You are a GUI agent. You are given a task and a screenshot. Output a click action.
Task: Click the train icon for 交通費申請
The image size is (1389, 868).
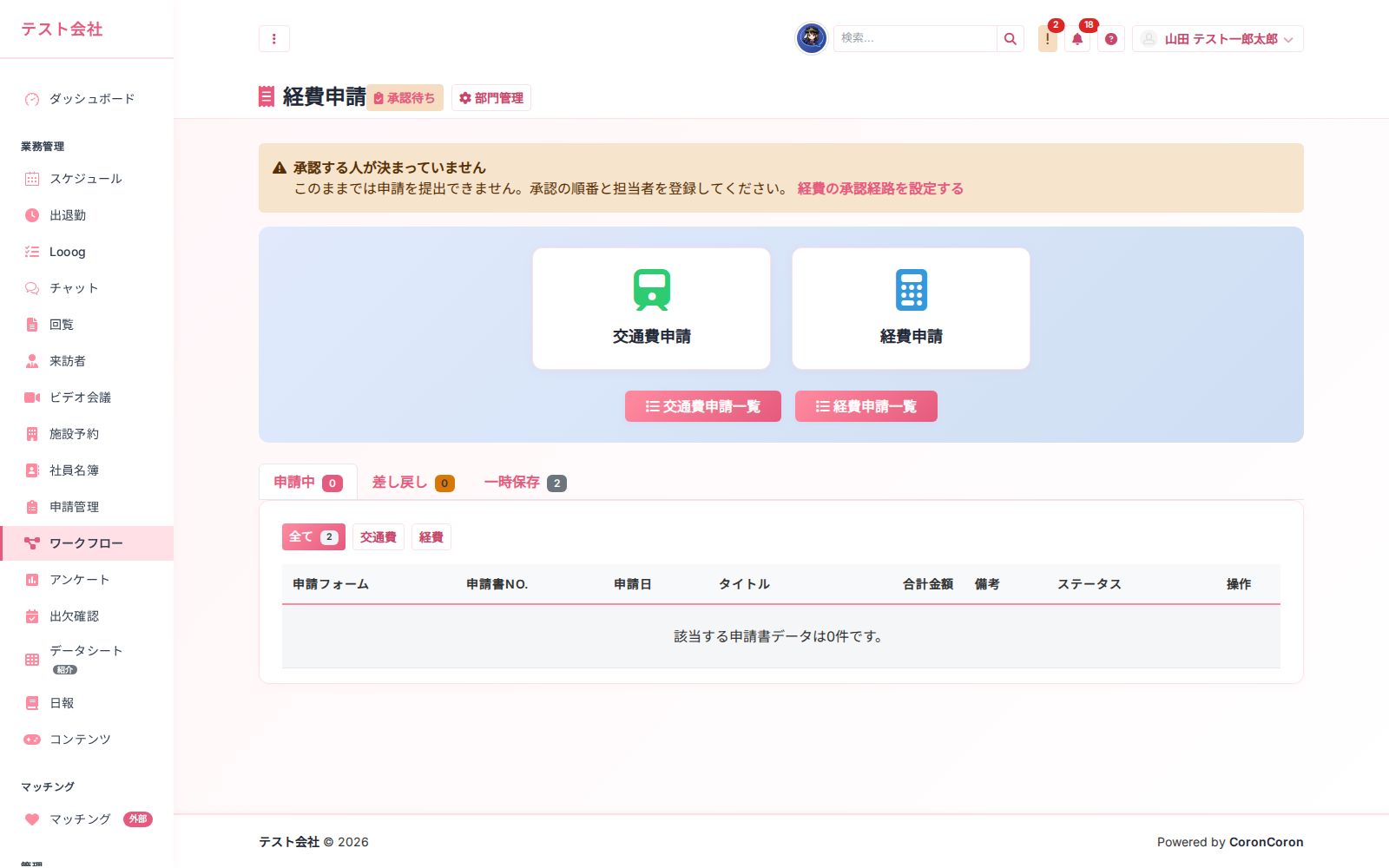click(652, 290)
